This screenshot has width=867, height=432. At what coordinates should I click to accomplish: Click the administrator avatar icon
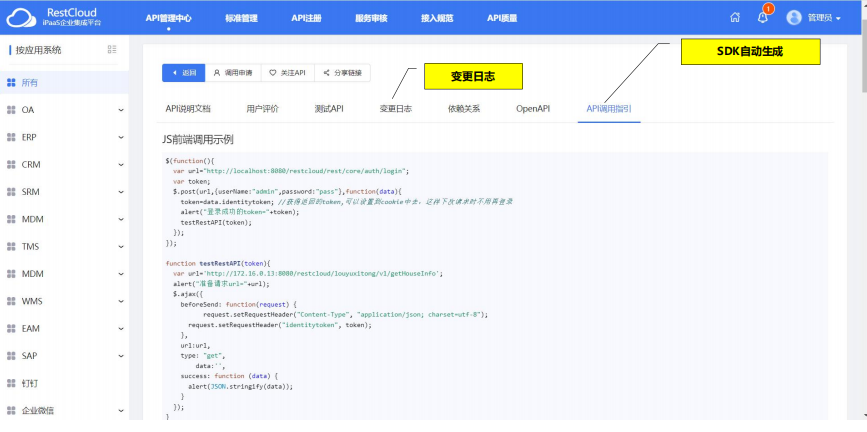794,17
